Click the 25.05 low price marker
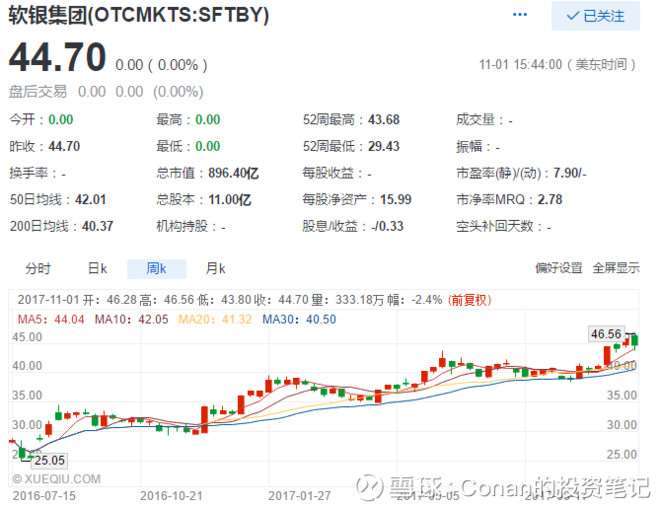Image resolution: width=660 pixels, height=505 pixels. click(49, 460)
